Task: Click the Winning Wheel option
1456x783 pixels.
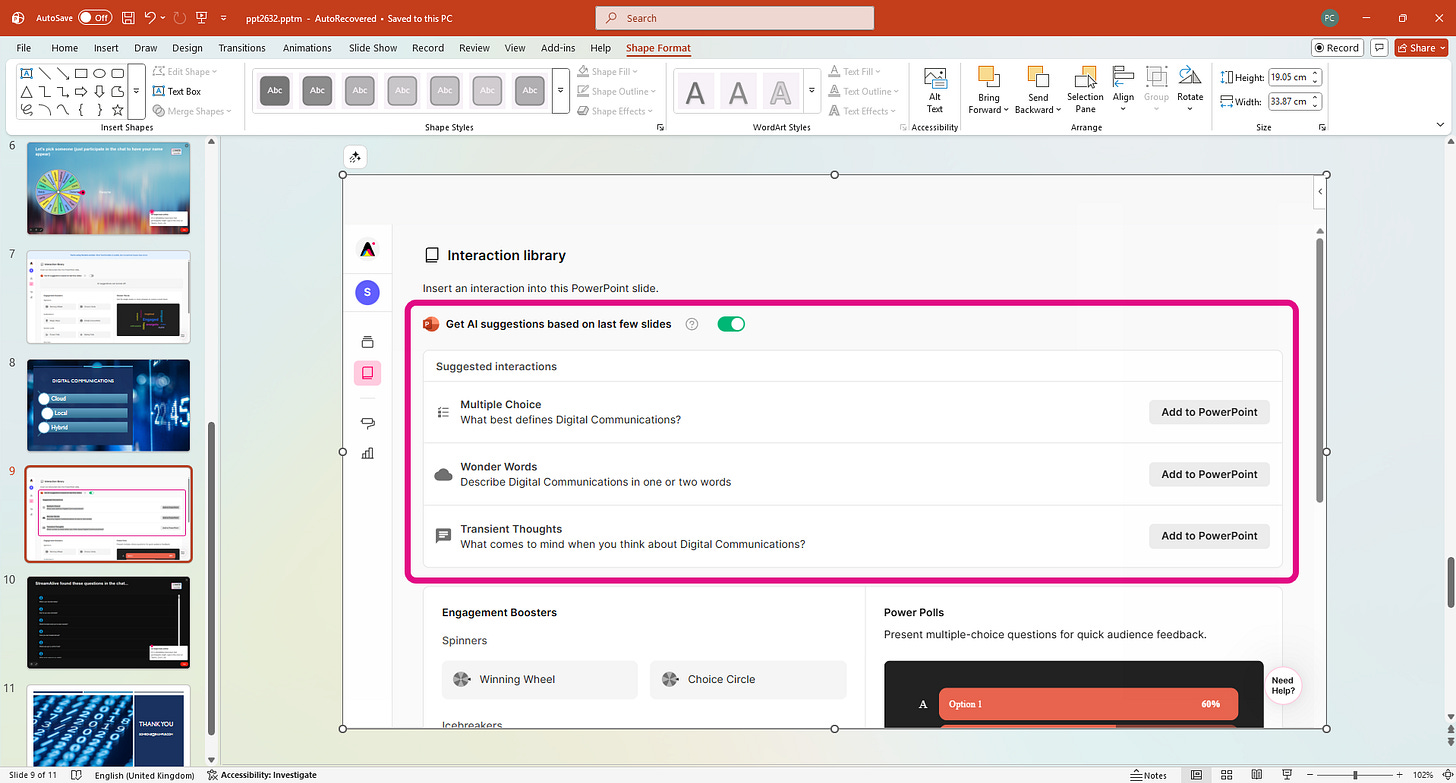Action: (539, 679)
